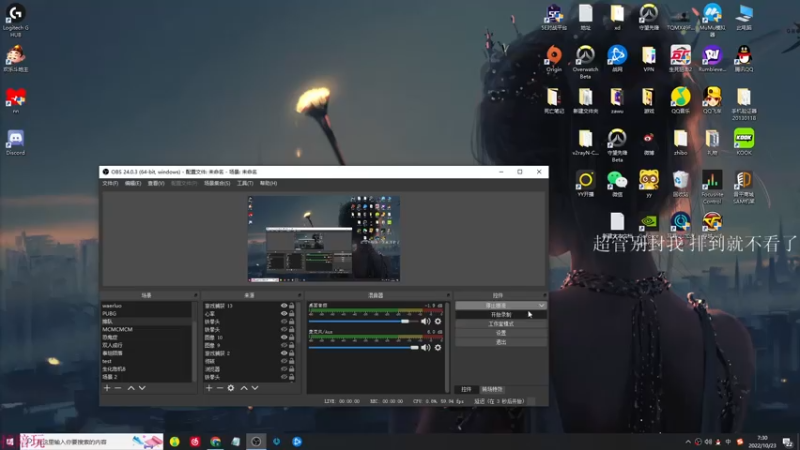Adjust microphone/Aux volume slider
800x450 pixels.
363,347
